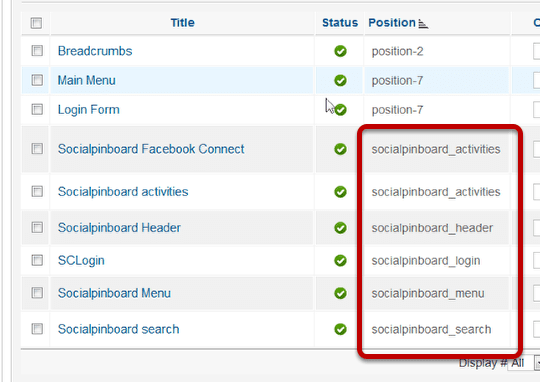
Task: Toggle Login Form status checkmark
Action: 340,110
